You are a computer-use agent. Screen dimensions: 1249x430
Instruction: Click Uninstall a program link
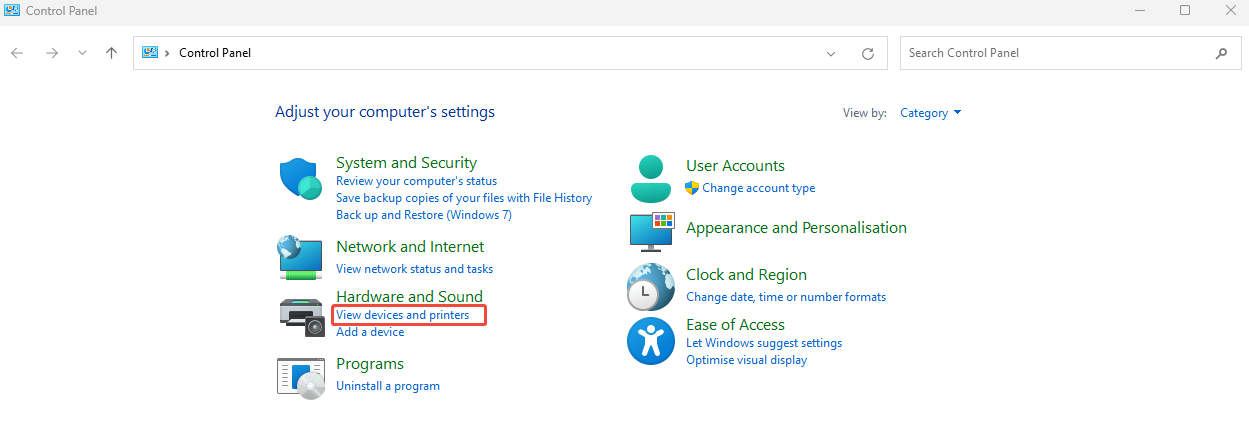click(x=387, y=386)
